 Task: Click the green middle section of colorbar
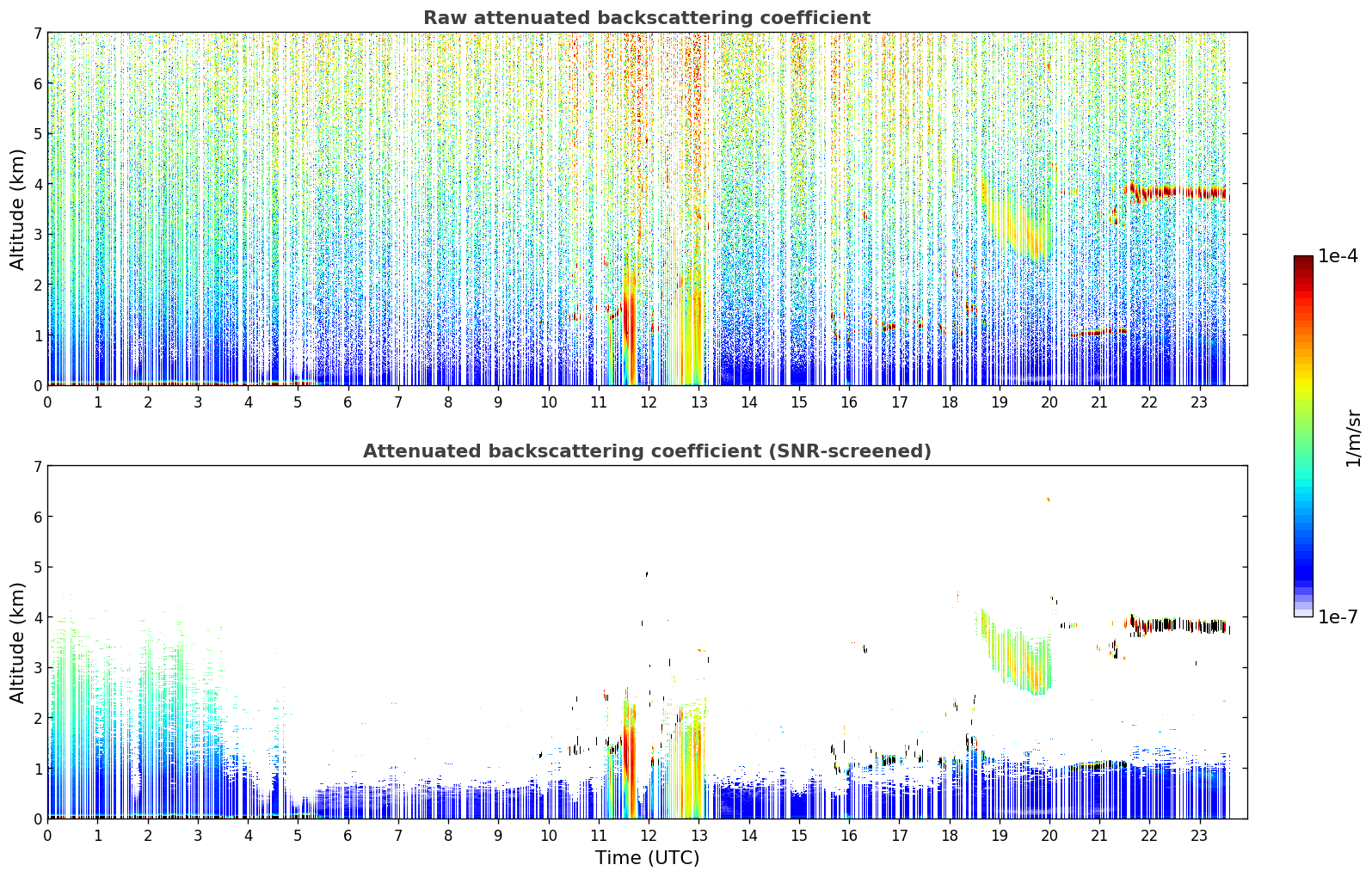pos(1303,430)
